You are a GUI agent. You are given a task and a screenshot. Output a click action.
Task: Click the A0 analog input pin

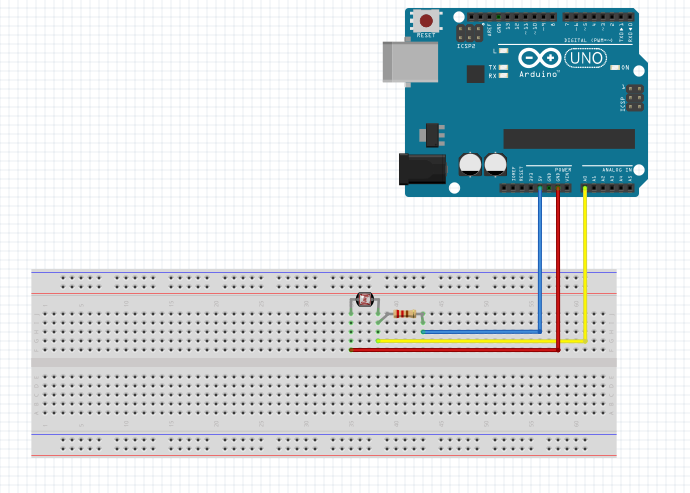(585, 188)
